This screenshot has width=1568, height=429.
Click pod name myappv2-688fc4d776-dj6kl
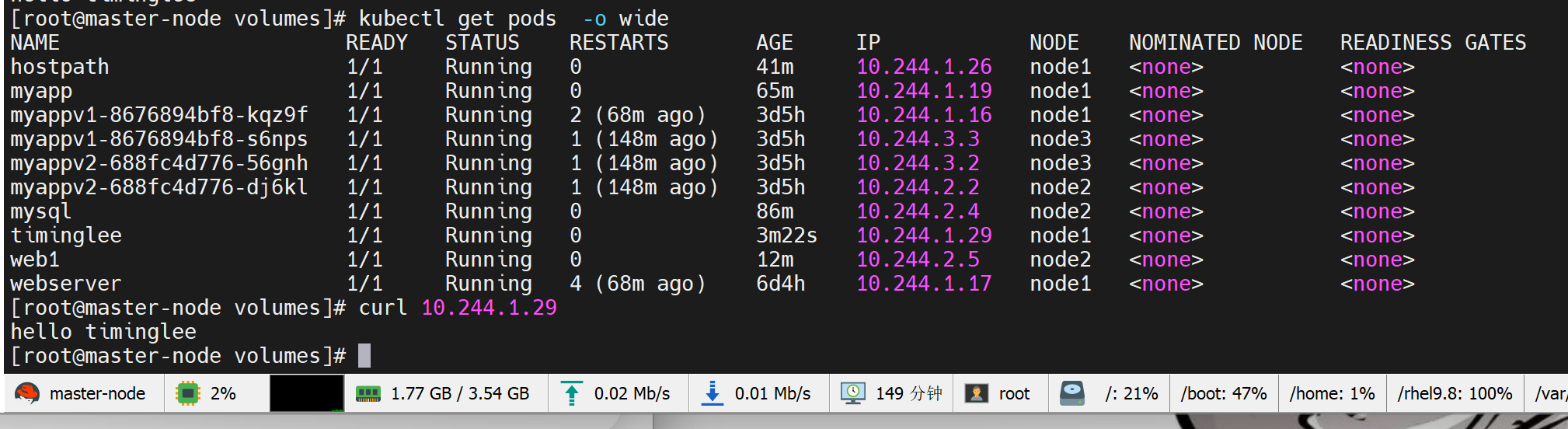coord(159,187)
